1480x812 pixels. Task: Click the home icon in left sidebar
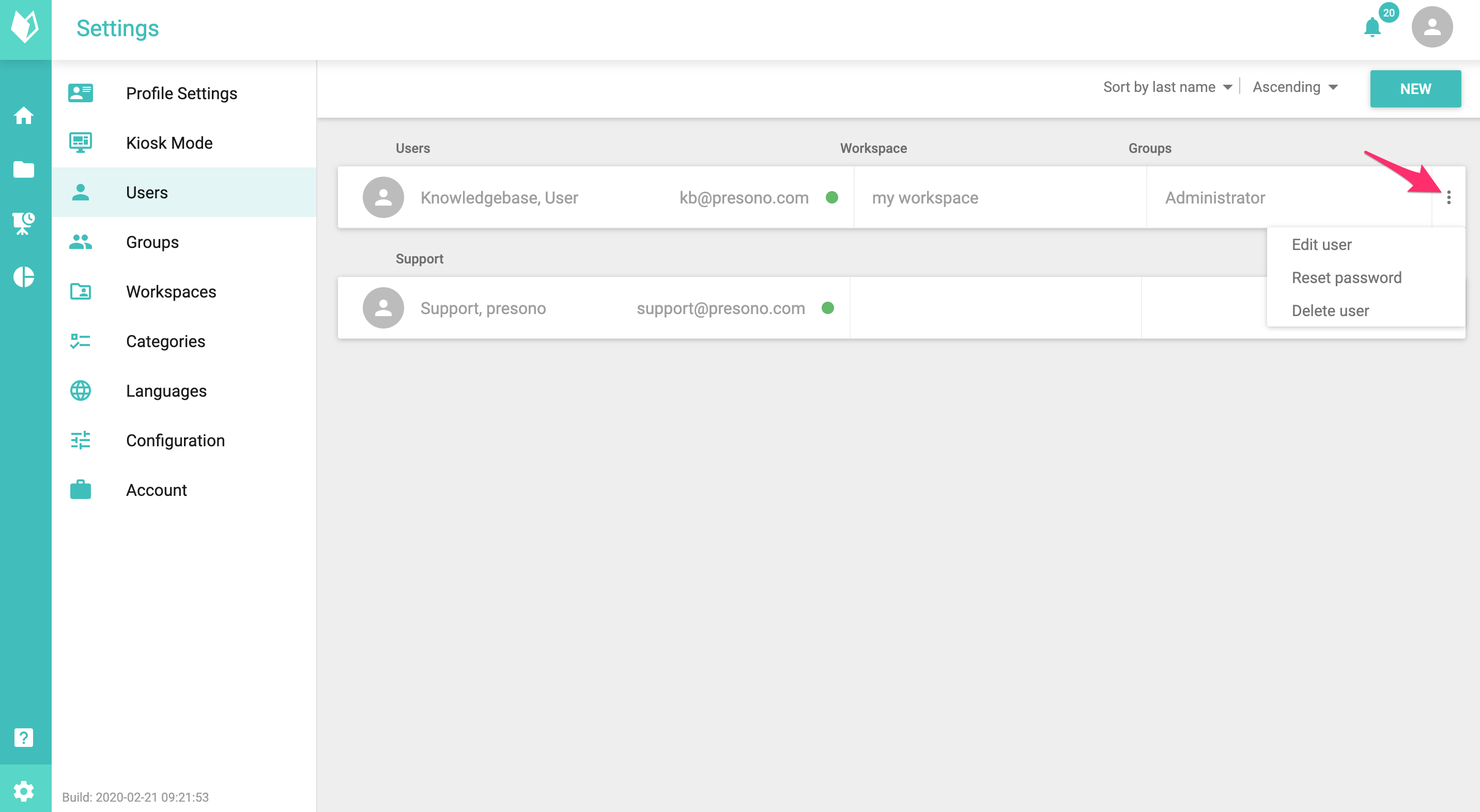pyautogui.click(x=24, y=115)
